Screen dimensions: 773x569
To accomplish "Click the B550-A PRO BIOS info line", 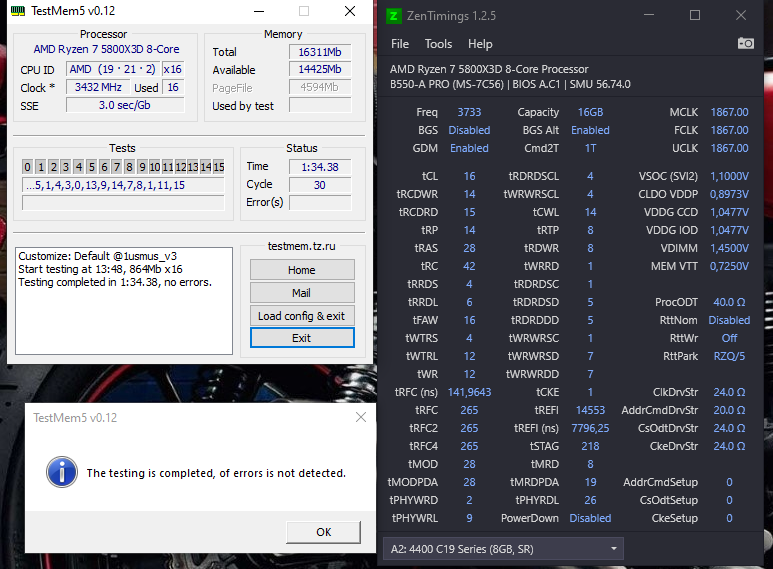I will click(510, 84).
